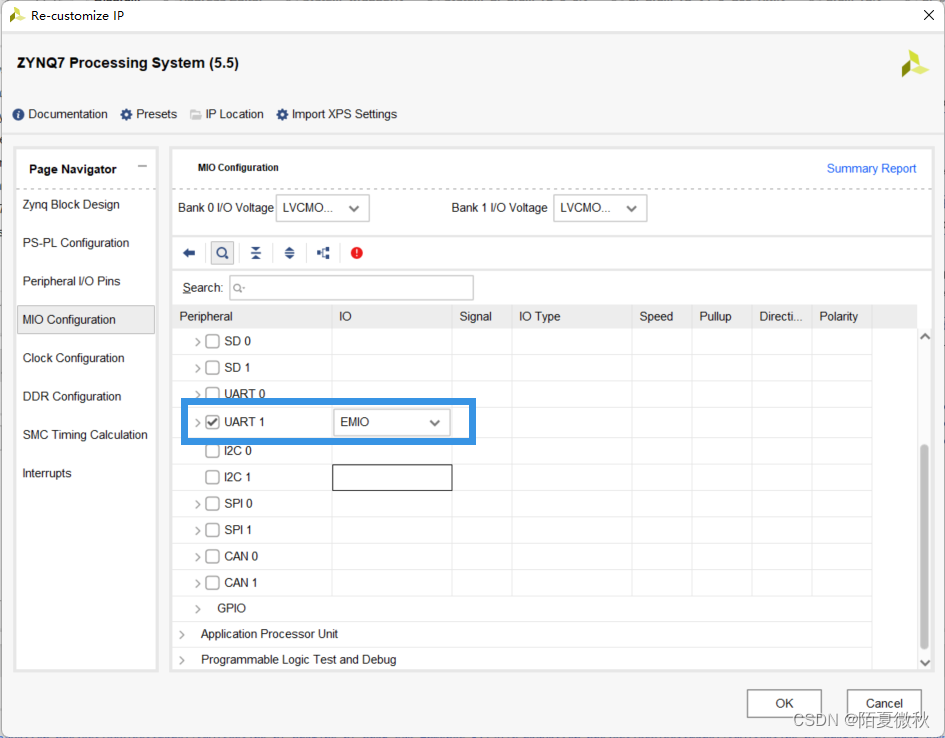Click the vertical scrollbar thumb
945x738 pixels.
[x=925, y=546]
